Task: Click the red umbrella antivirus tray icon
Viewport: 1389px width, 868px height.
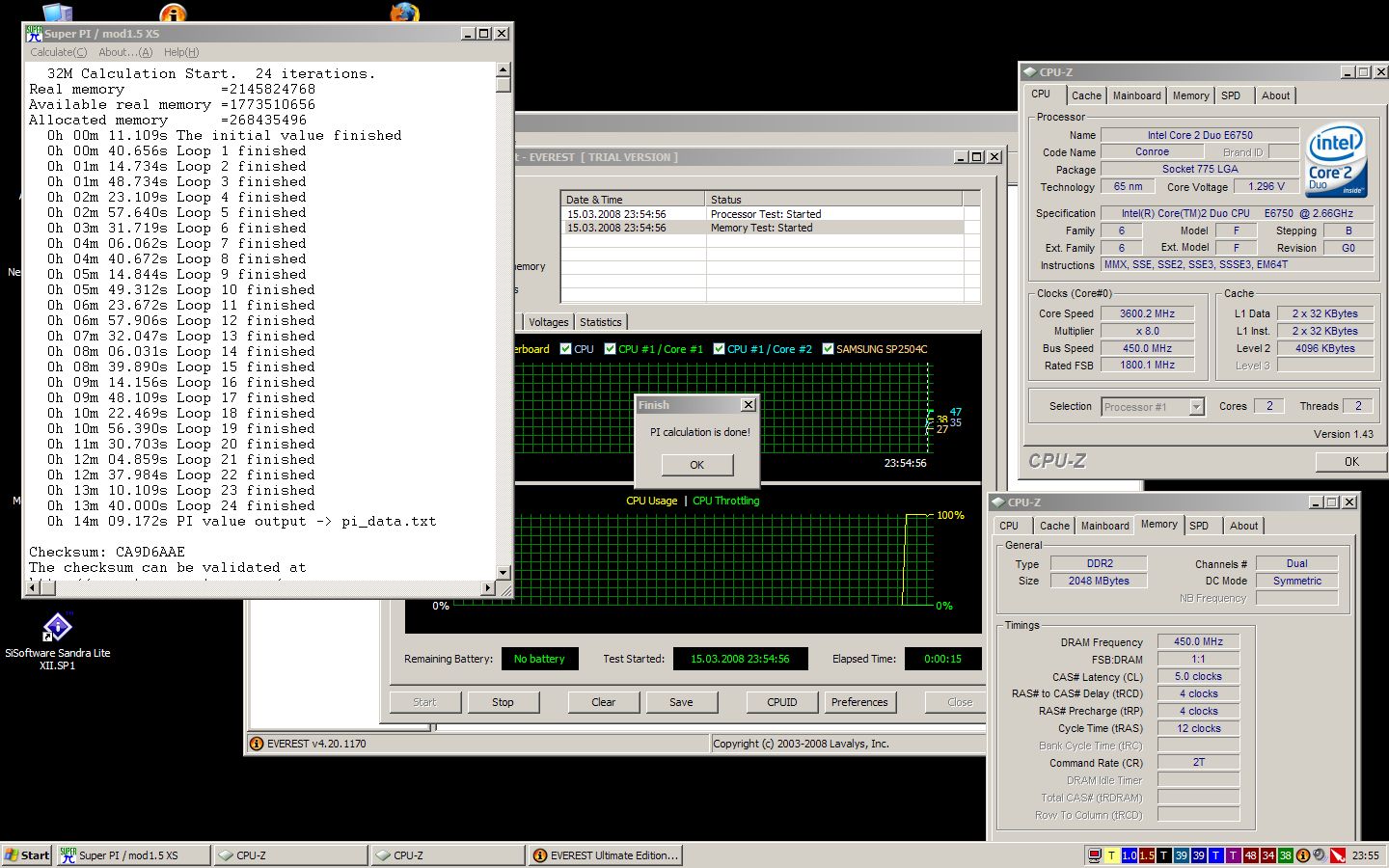Action: tap(1338, 855)
